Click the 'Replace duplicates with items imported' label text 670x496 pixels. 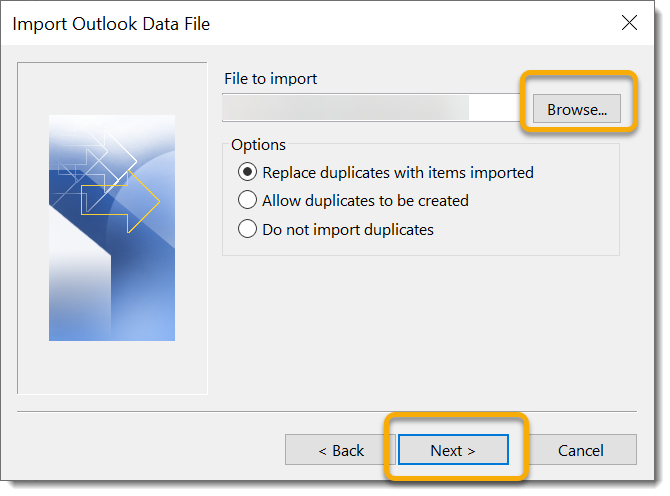coord(397,172)
